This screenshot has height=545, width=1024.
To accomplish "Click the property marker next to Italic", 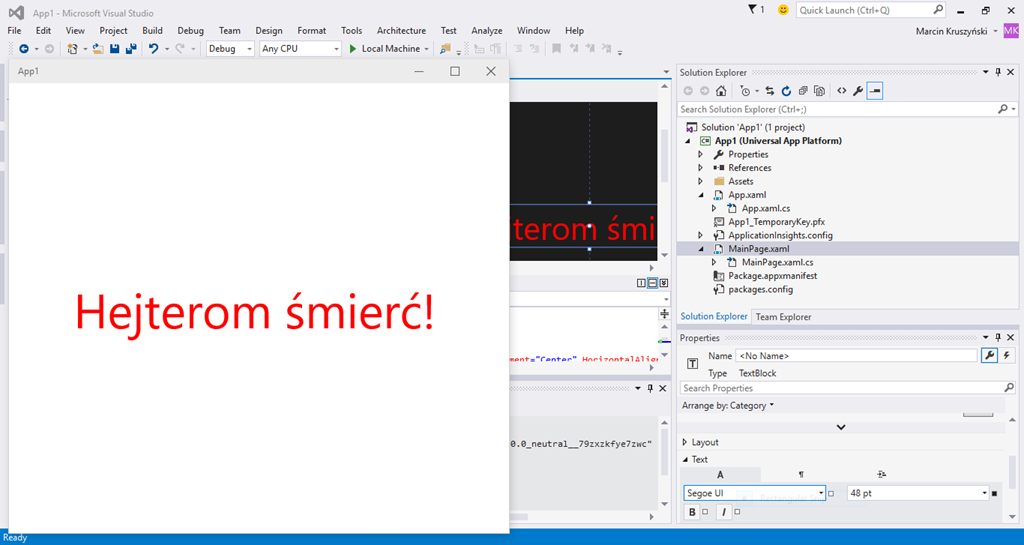I will [737, 512].
